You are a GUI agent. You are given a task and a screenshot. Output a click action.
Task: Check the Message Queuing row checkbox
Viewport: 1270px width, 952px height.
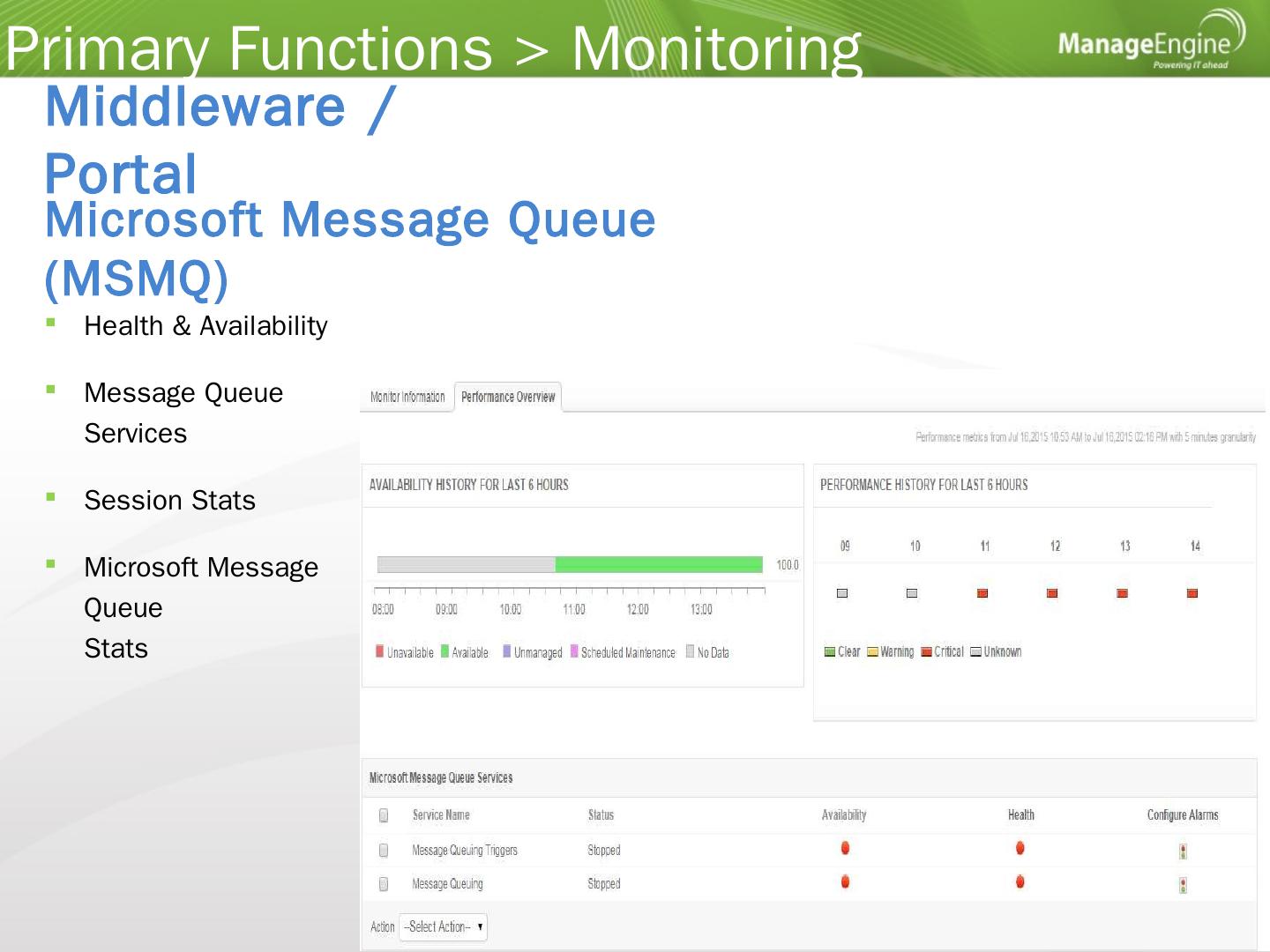point(384,884)
